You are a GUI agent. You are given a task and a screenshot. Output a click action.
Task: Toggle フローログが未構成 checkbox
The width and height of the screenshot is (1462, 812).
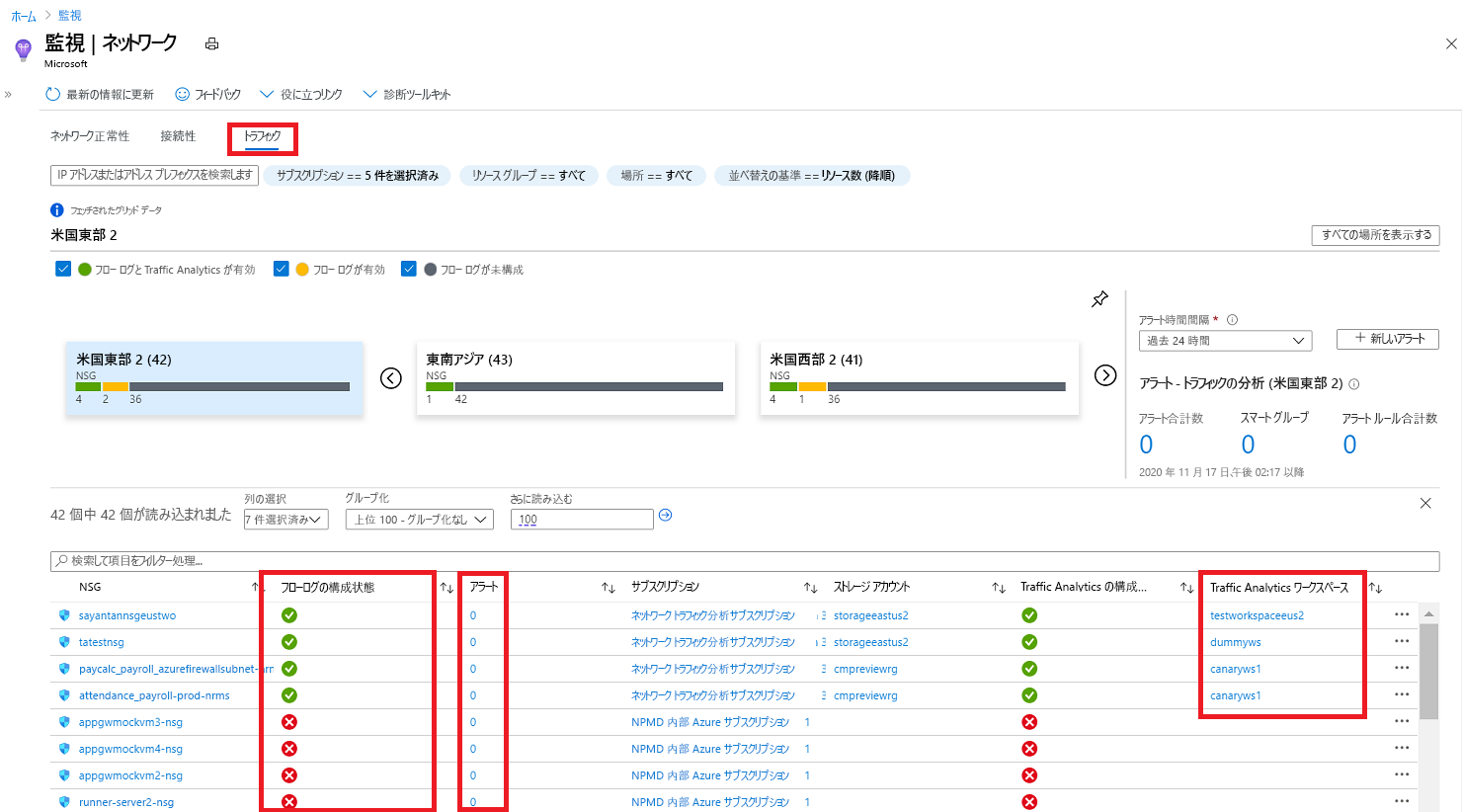coord(408,269)
